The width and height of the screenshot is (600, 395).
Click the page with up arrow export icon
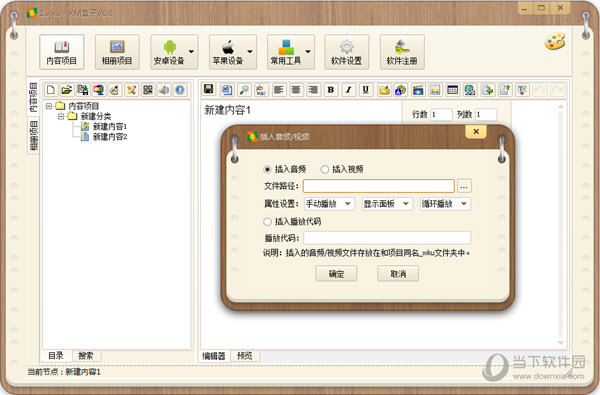pos(505,90)
